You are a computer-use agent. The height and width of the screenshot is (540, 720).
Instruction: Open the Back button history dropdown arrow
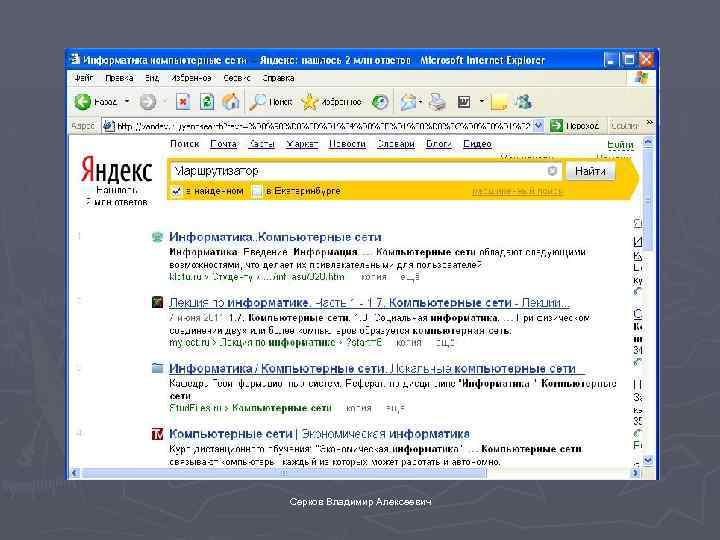[127, 101]
